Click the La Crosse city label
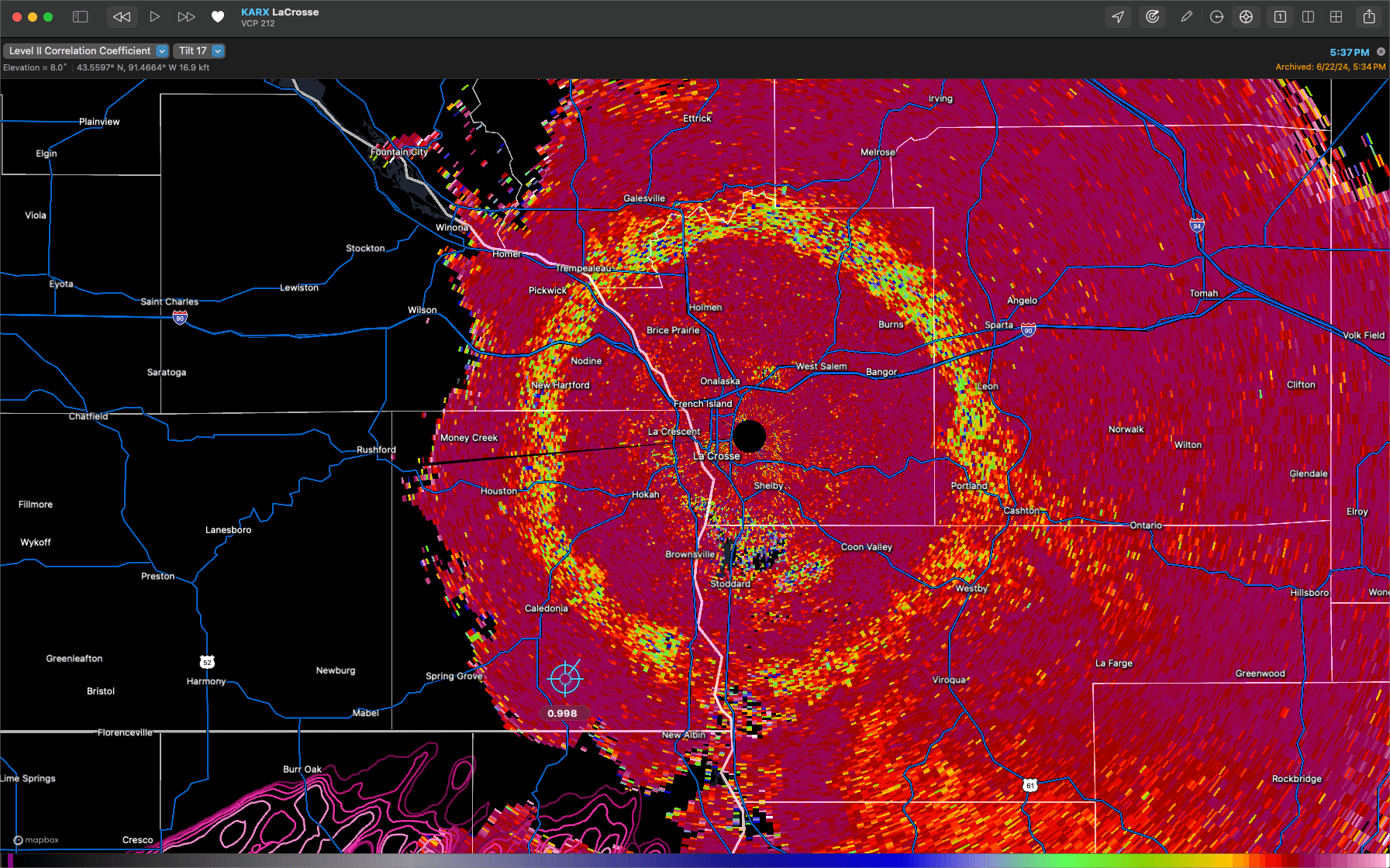1390x868 pixels. click(x=716, y=456)
